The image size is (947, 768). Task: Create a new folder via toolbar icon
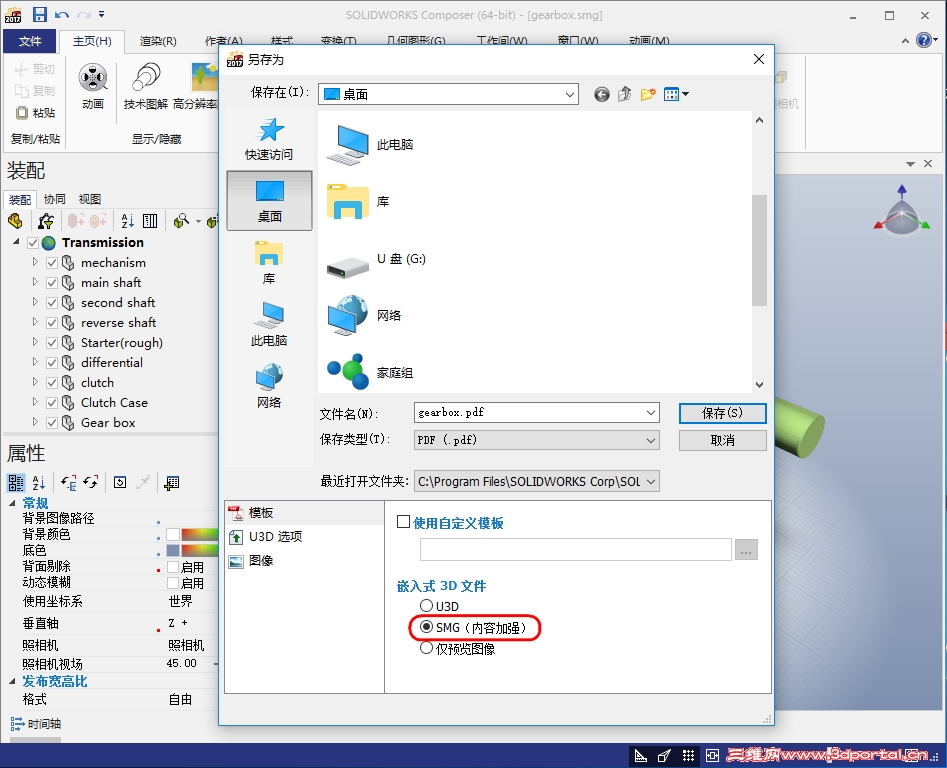click(x=648, y=94)
